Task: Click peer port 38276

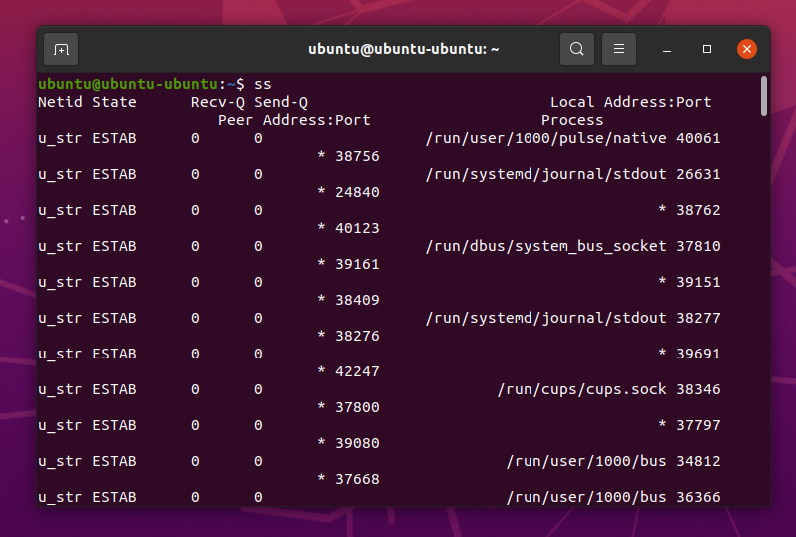Action: pyautogui.click(x=357, y=337)
